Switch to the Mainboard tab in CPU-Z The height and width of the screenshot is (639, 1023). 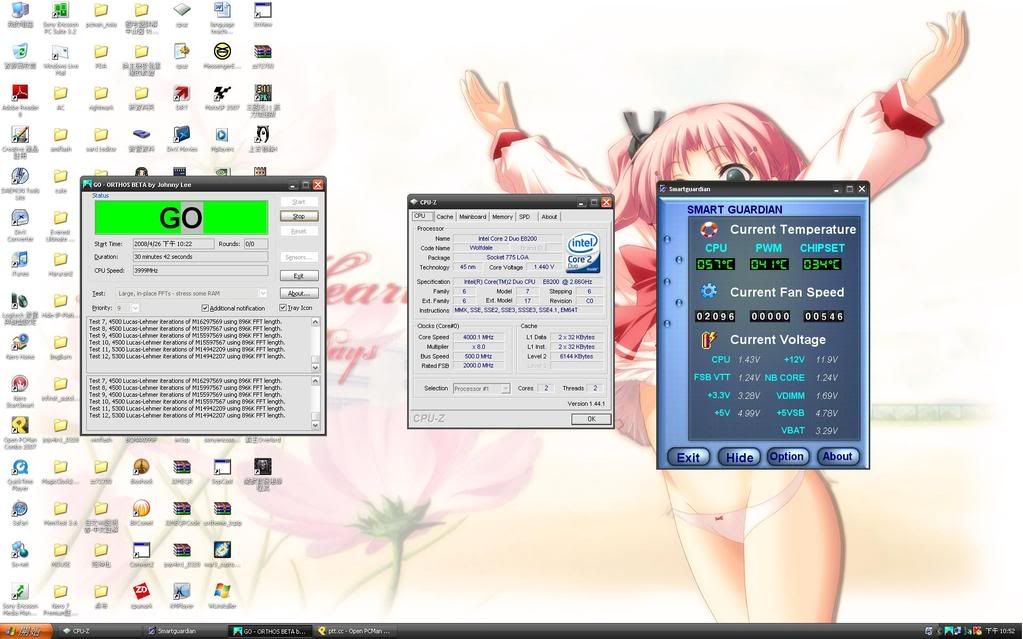pos(472,217)
